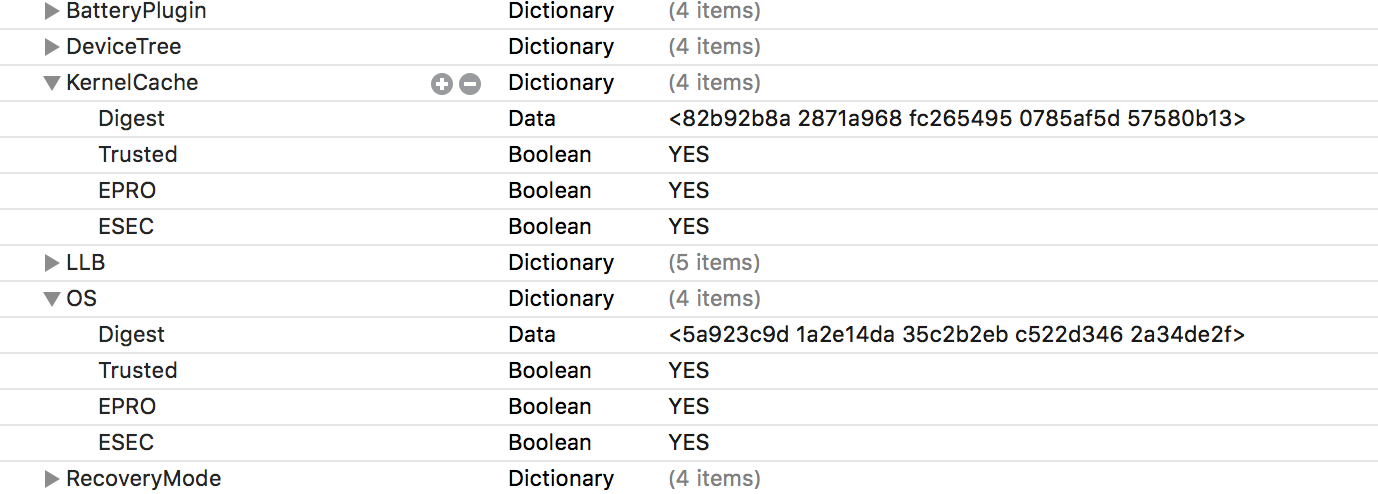Expand the RecoveryMode dictionary
The image size is (1378, 494).
[x=52, y=479]
